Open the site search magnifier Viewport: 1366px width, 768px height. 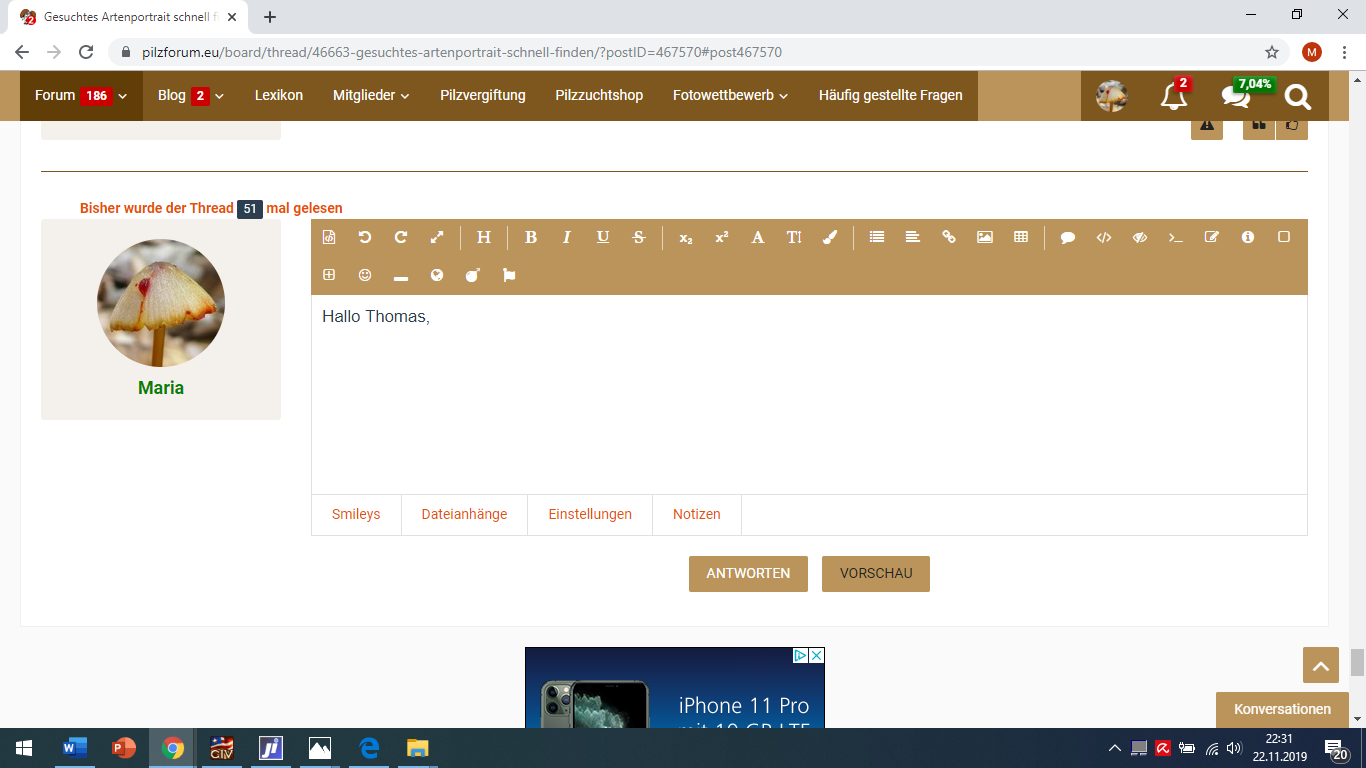[1297, 96]
